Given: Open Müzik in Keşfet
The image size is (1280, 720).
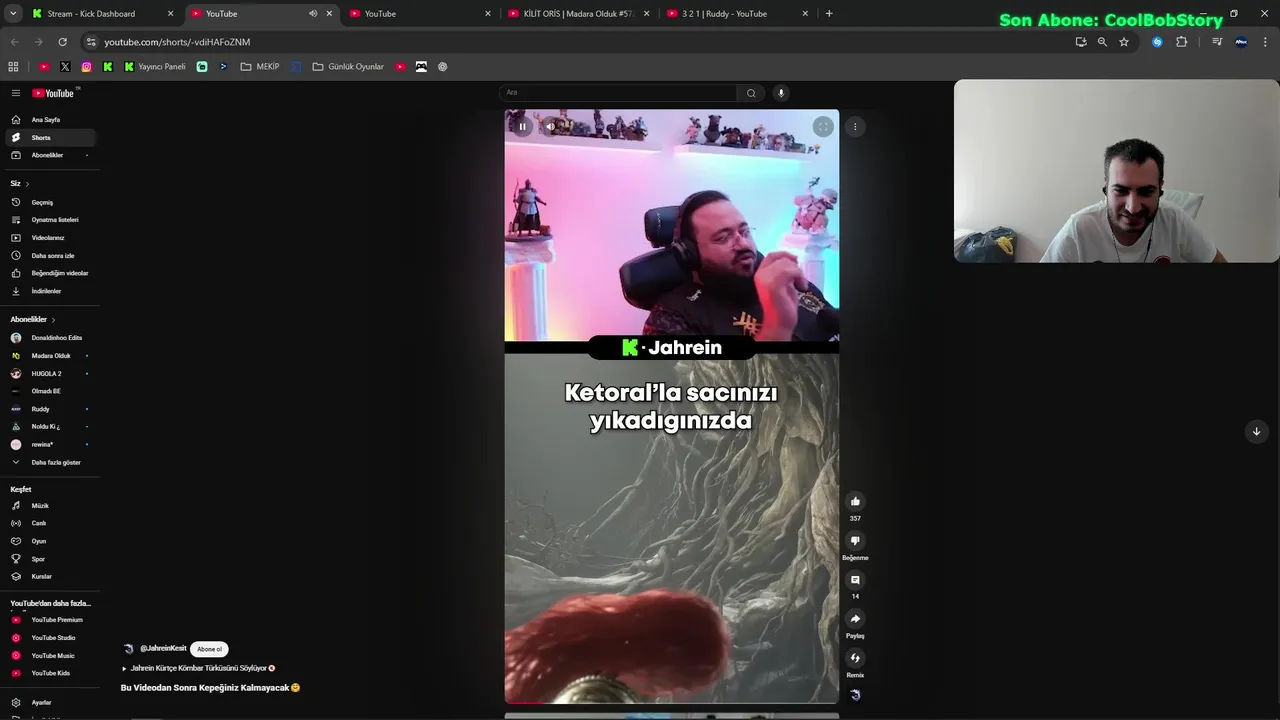Looking at the screenshot, I should coord(50,506).
